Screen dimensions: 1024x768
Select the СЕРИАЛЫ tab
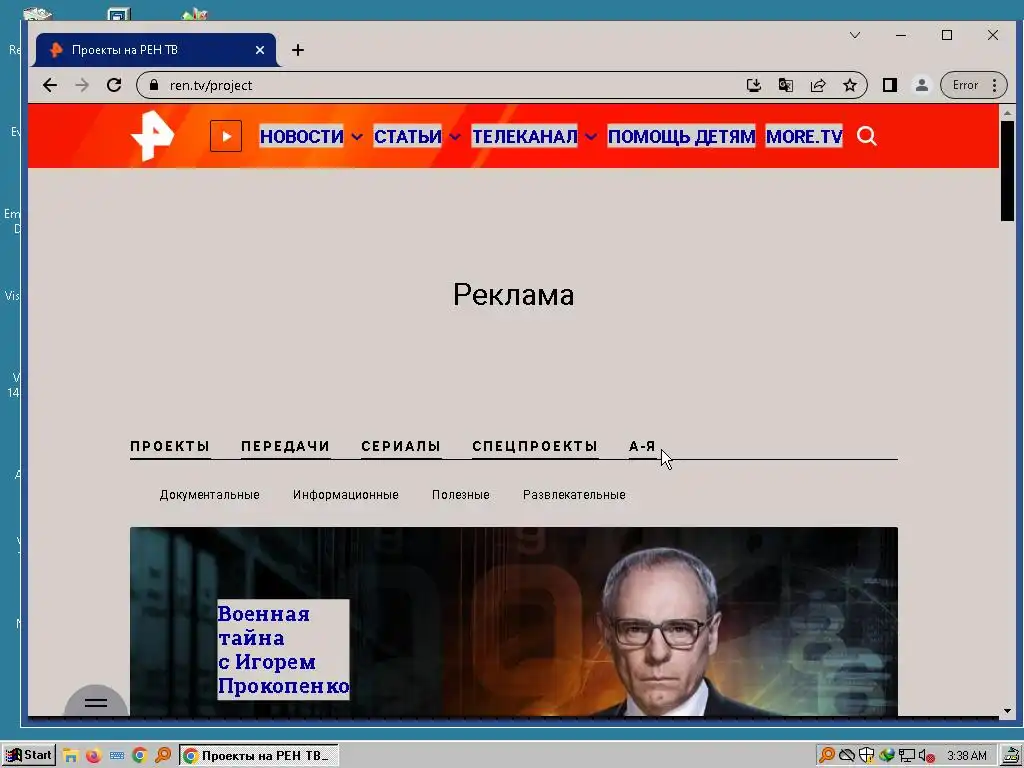point(401,447)
